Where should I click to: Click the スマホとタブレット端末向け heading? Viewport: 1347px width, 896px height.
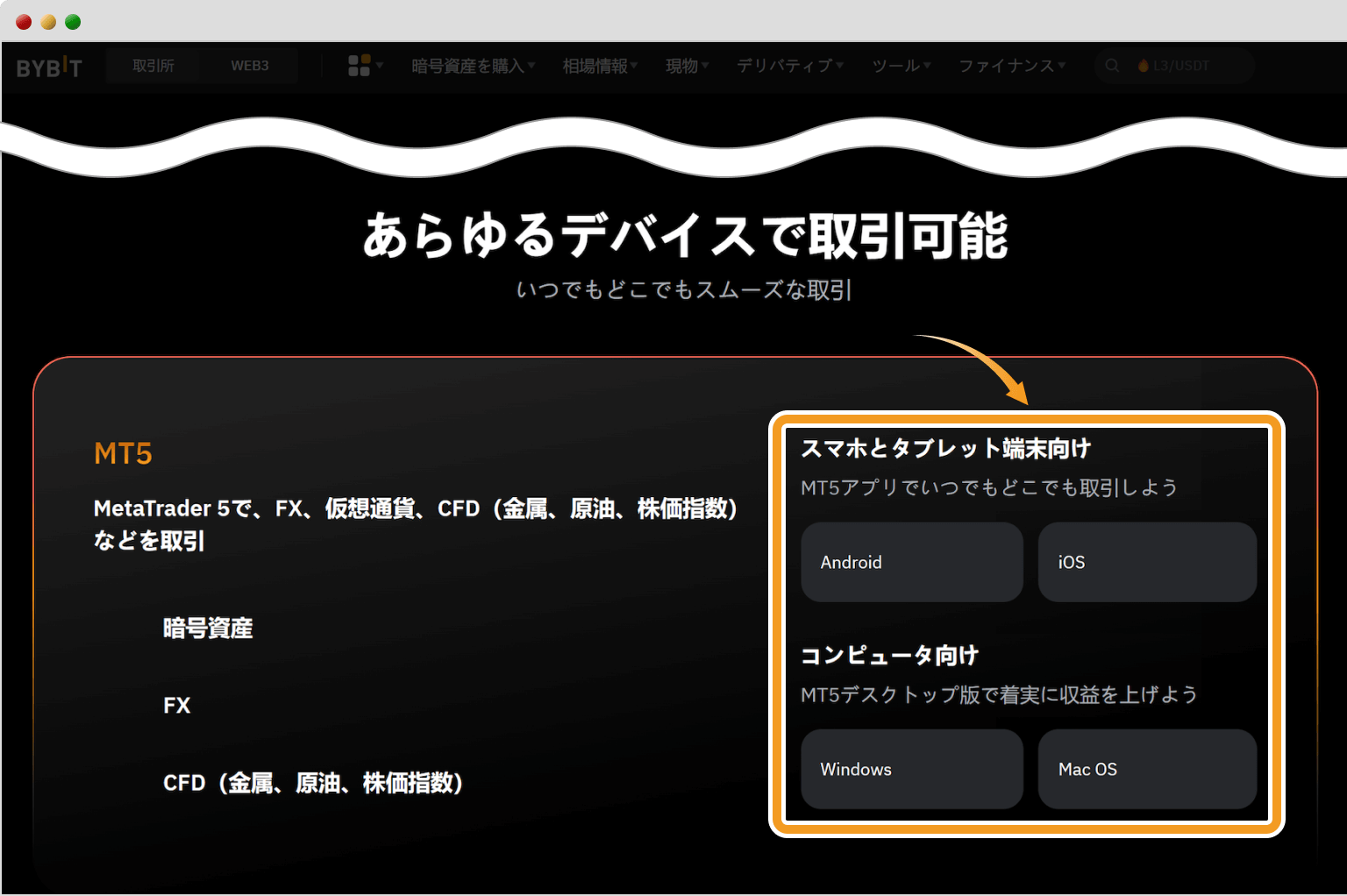tap(945, 448)
